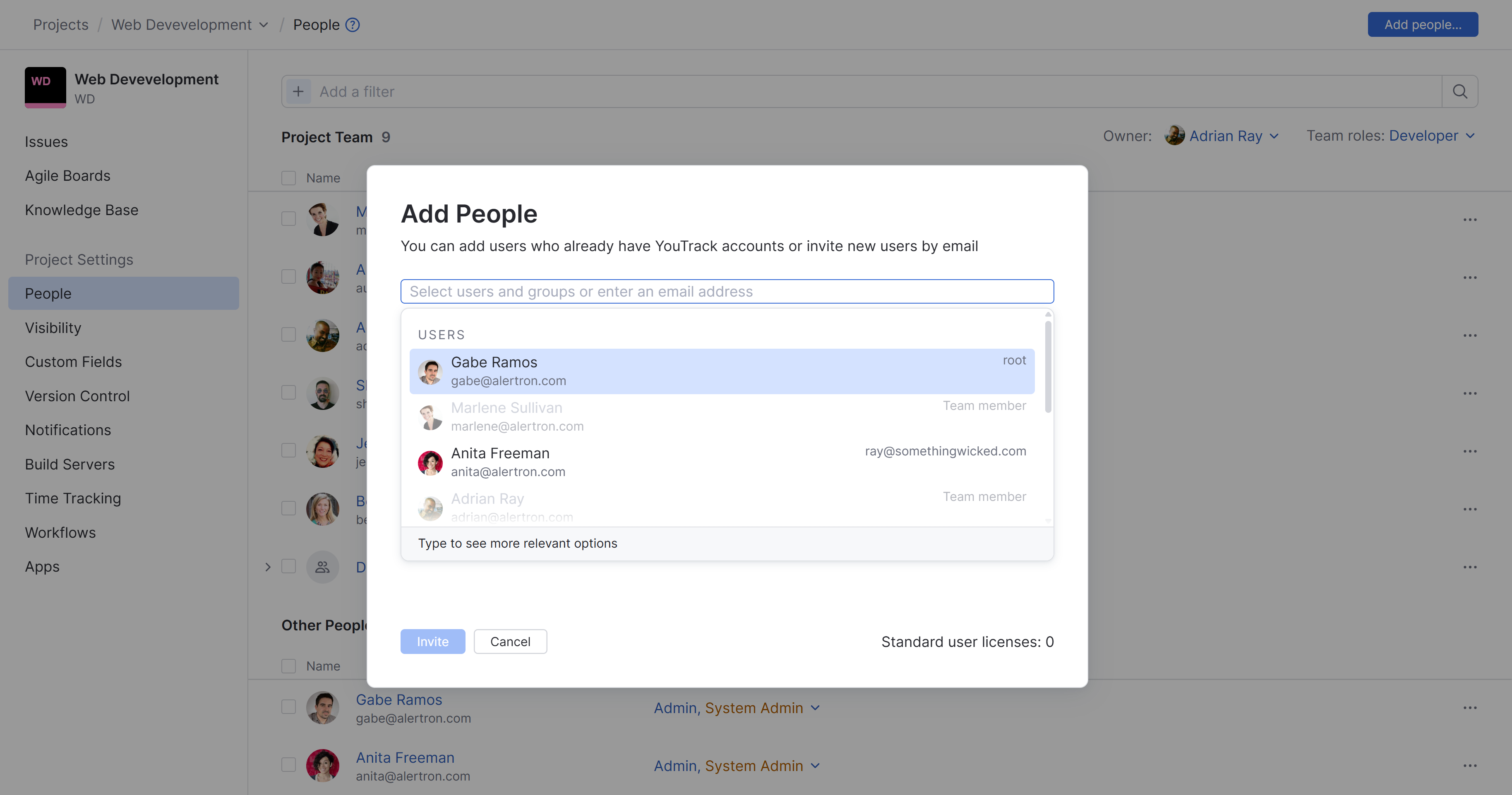Open the Web Devevelopment breadcrumb dropdown
1512x795 pixels.
(264, 25)
